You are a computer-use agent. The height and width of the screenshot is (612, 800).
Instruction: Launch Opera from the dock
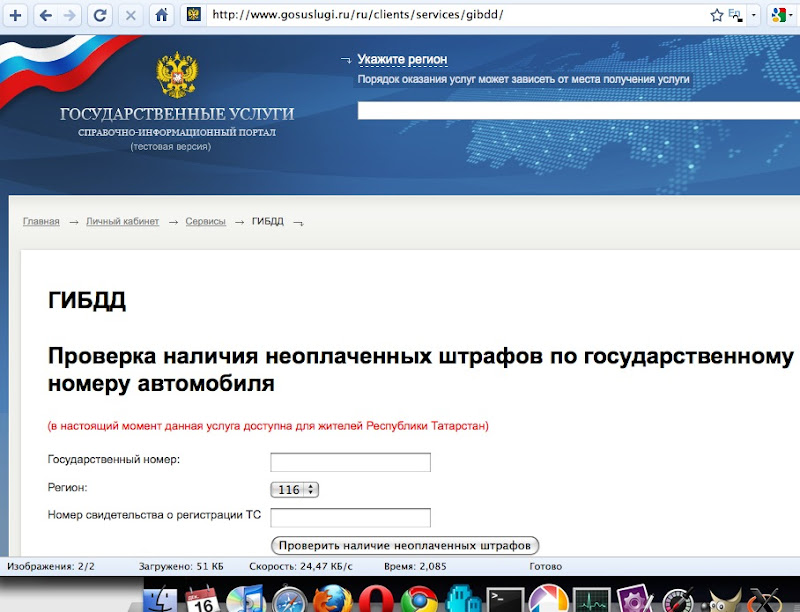[x=376, y=599]
